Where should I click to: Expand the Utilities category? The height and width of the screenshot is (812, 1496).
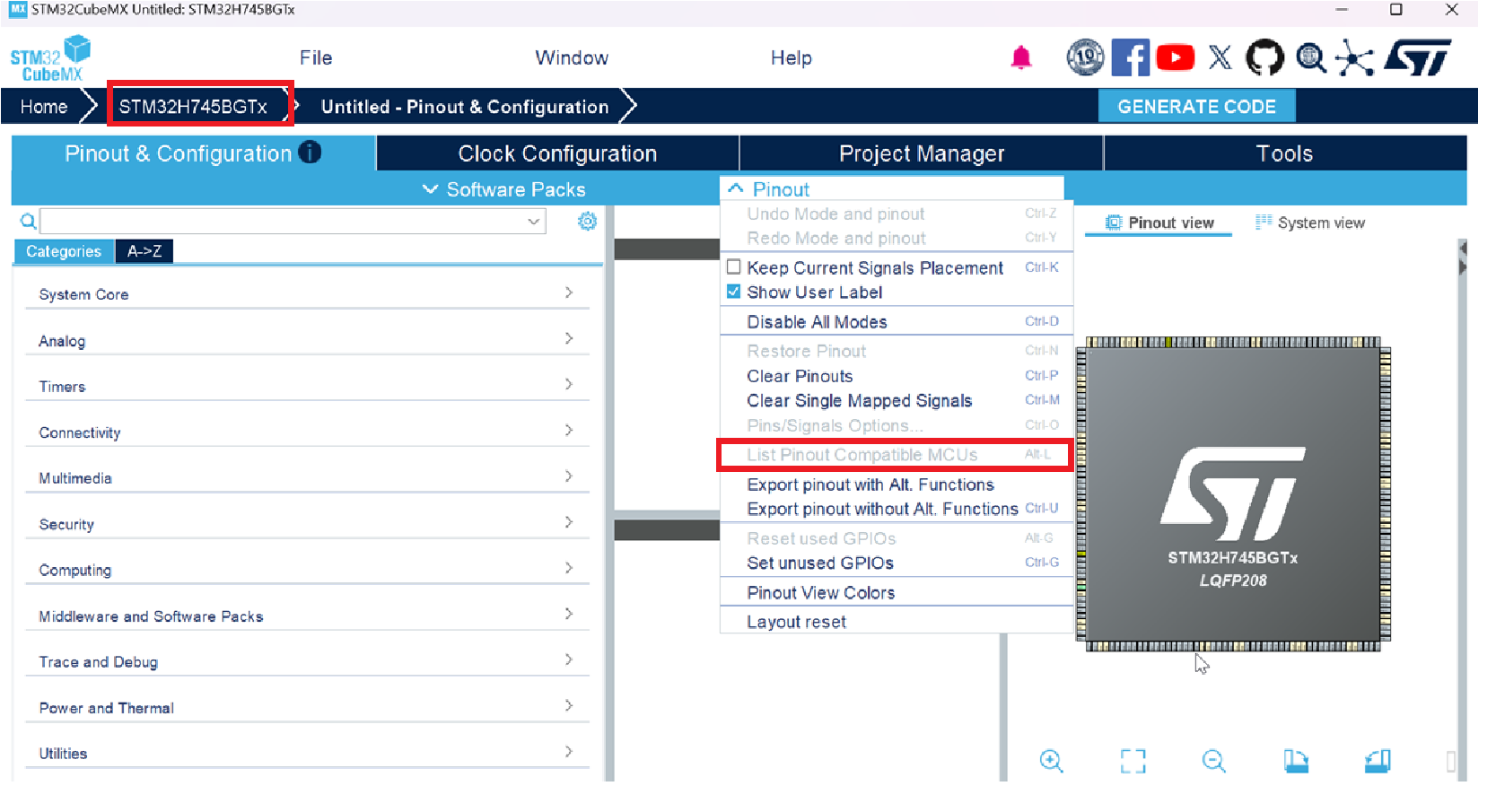tap(307, 753)
